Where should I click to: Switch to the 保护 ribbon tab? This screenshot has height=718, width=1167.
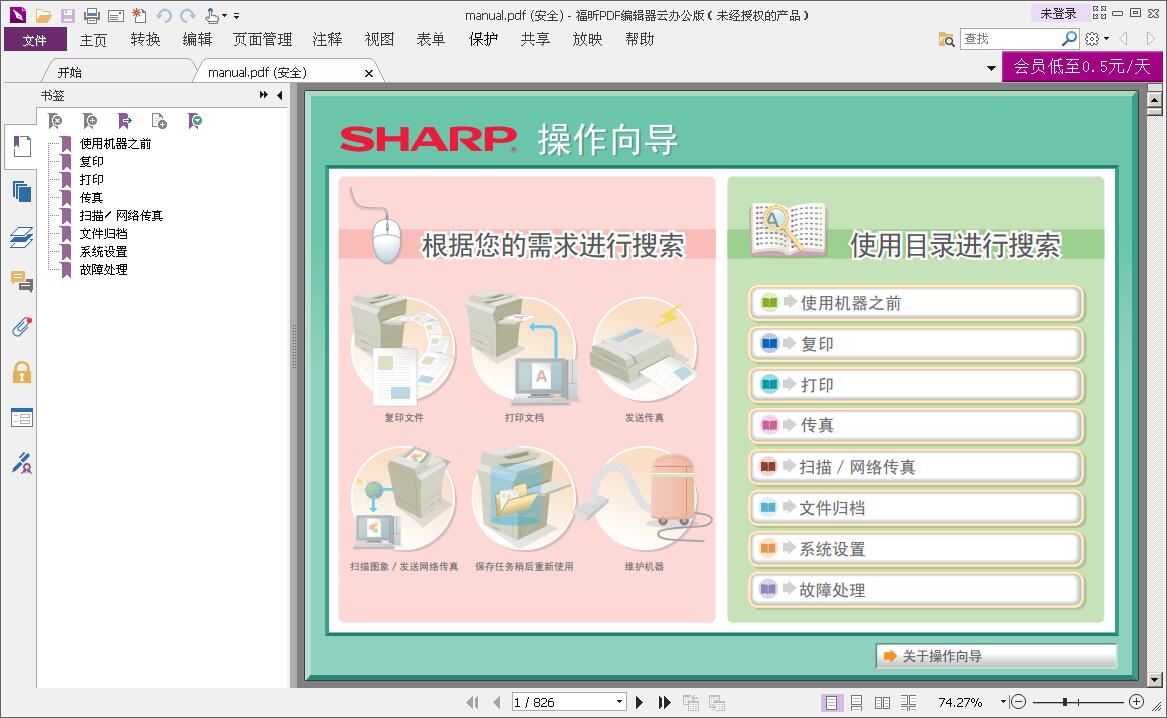483,39
